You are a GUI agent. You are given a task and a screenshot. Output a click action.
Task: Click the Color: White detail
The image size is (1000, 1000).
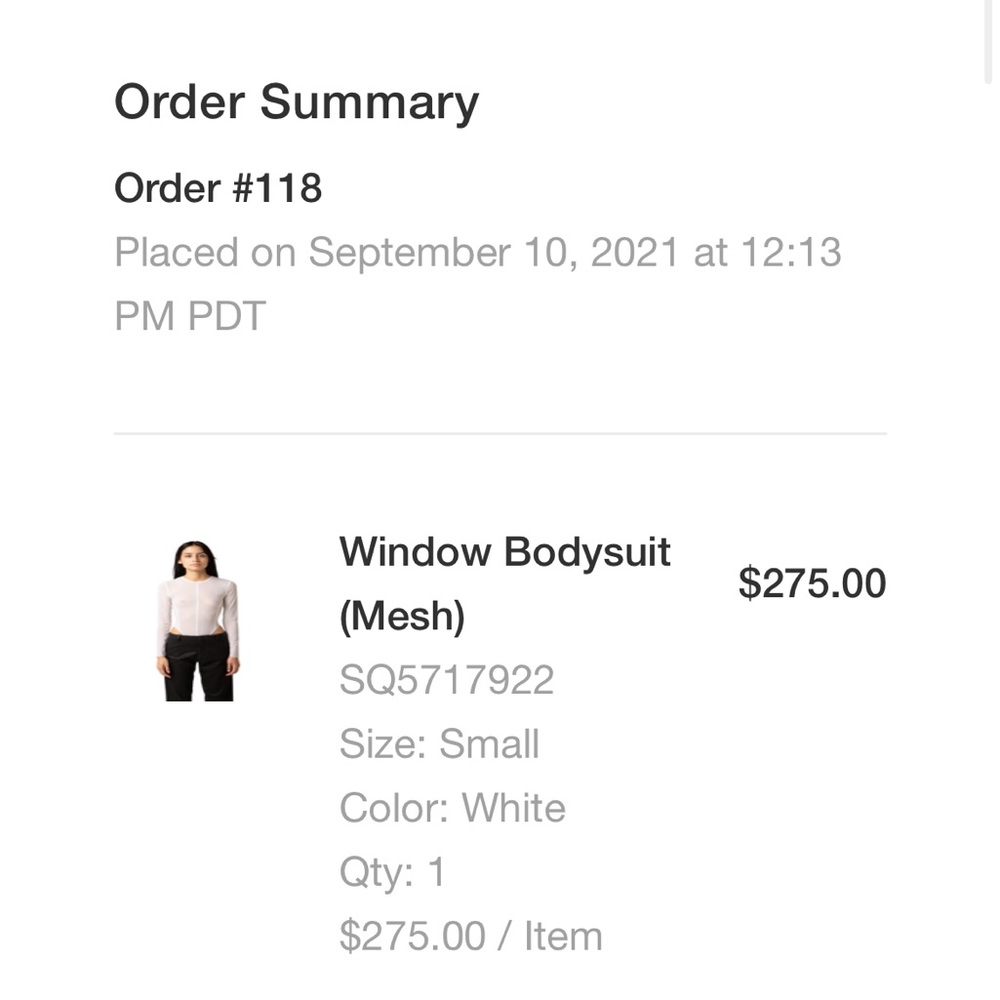coord(452,808)
